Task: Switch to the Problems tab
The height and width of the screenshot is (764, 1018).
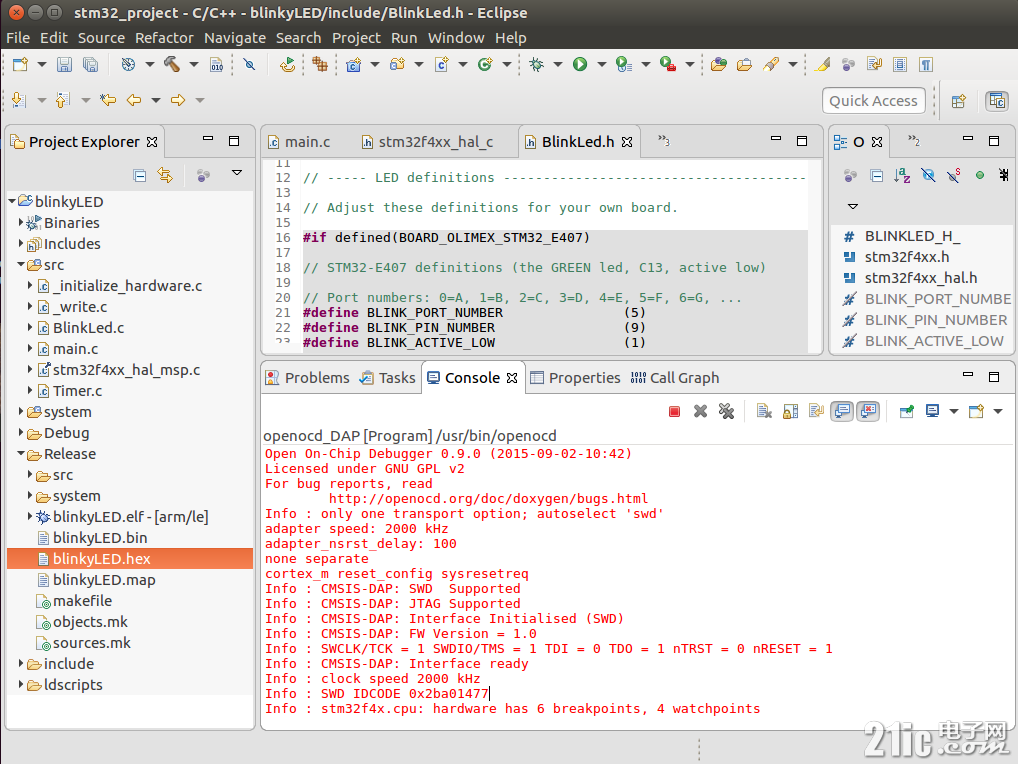Action: click(x=308, y=378)
